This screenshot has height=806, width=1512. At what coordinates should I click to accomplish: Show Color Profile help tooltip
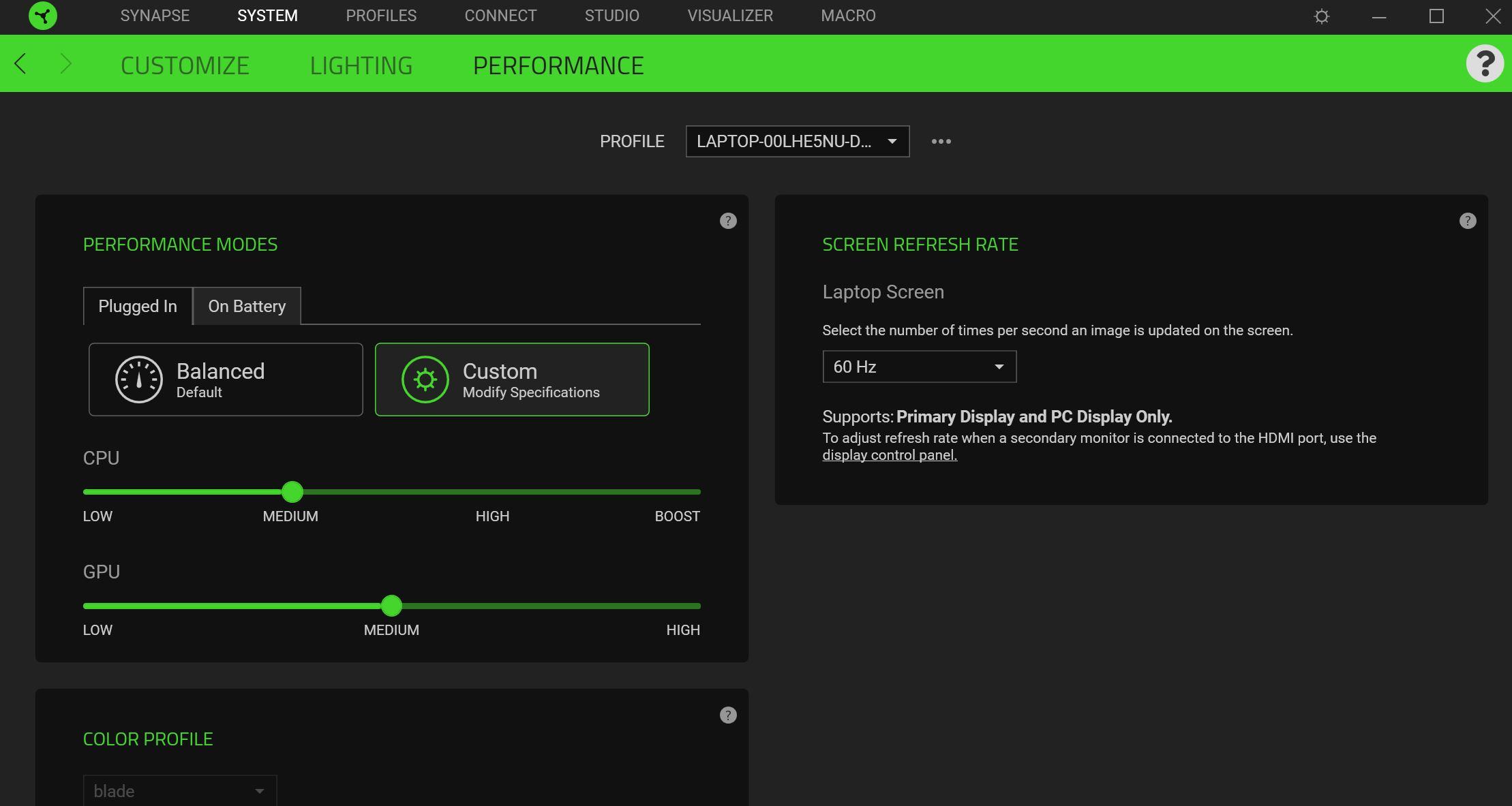728,715
